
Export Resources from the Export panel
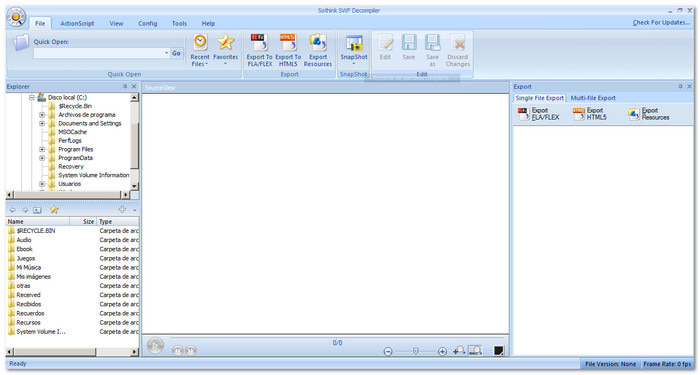649,114
